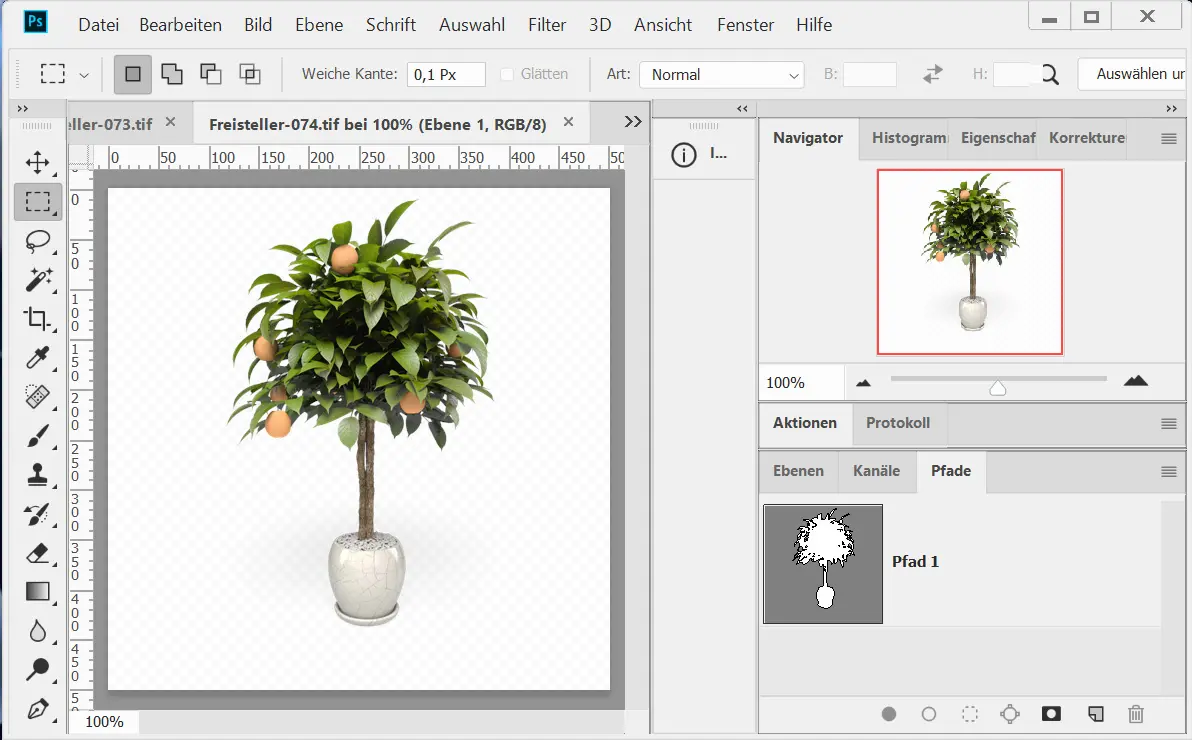Click the Pen tool
Image resolution: width=1192 pixels, height=740 pixels.
38,709
